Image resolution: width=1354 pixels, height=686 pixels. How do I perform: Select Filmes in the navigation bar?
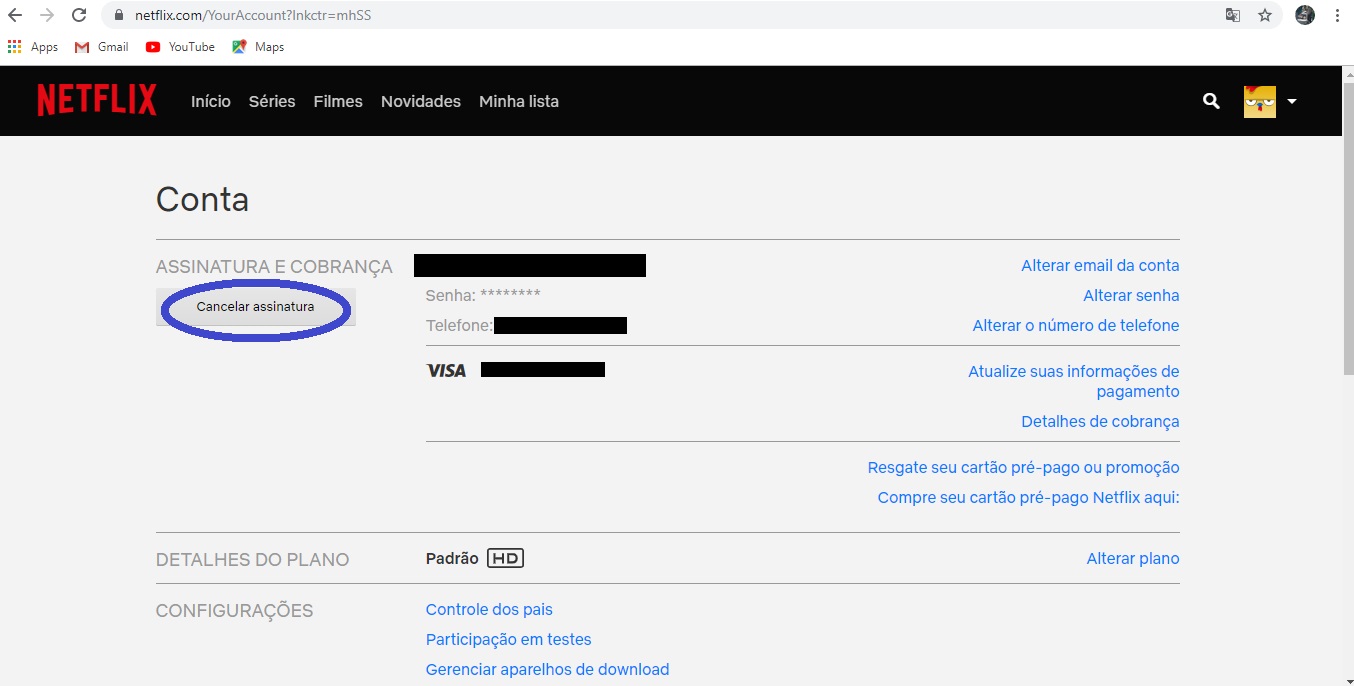pyautogui.click(x=338, y=101)
